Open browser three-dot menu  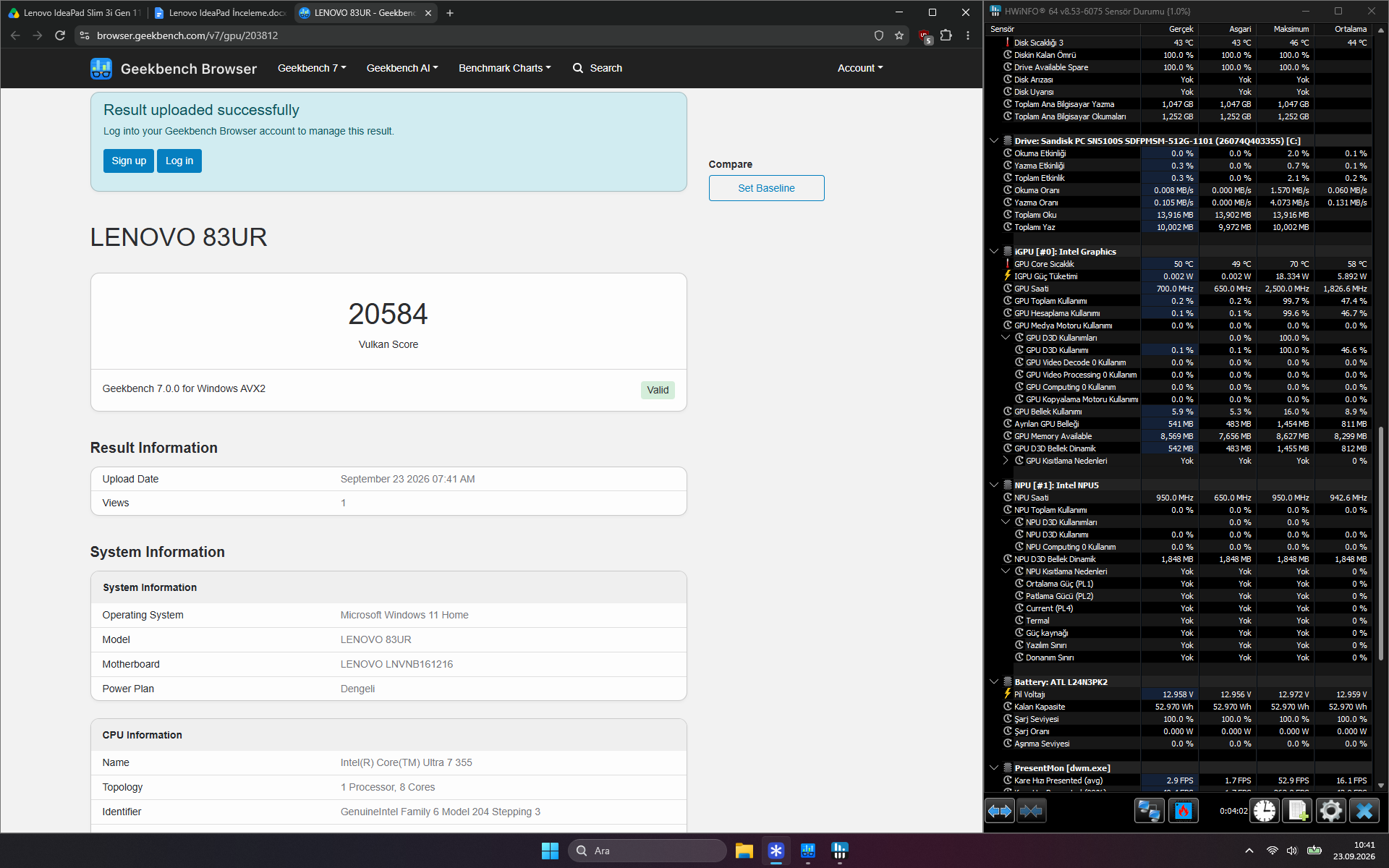tap(968, 35)
